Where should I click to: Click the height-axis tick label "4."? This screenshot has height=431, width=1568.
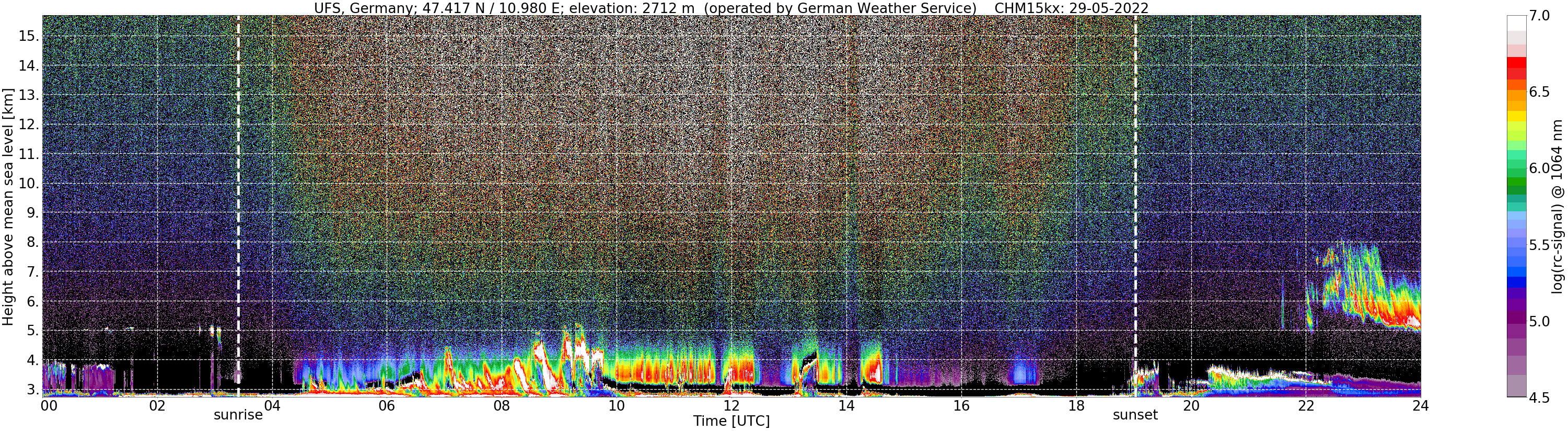[x=32, y=360]
